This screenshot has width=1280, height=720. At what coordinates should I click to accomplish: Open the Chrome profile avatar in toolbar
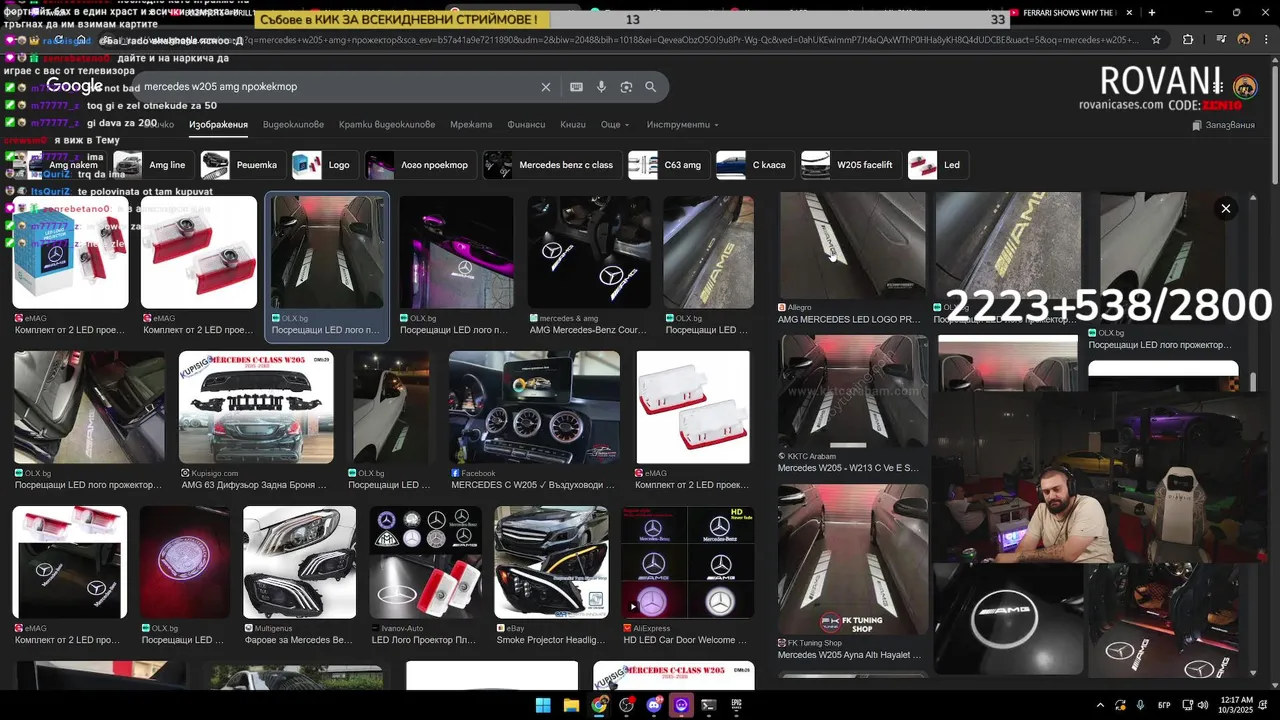[1244, 40]
